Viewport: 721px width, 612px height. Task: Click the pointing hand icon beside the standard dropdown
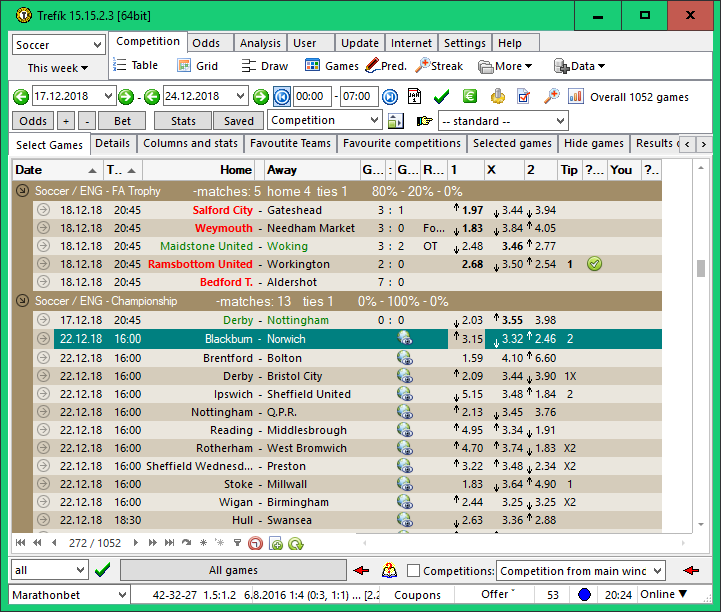424,121
